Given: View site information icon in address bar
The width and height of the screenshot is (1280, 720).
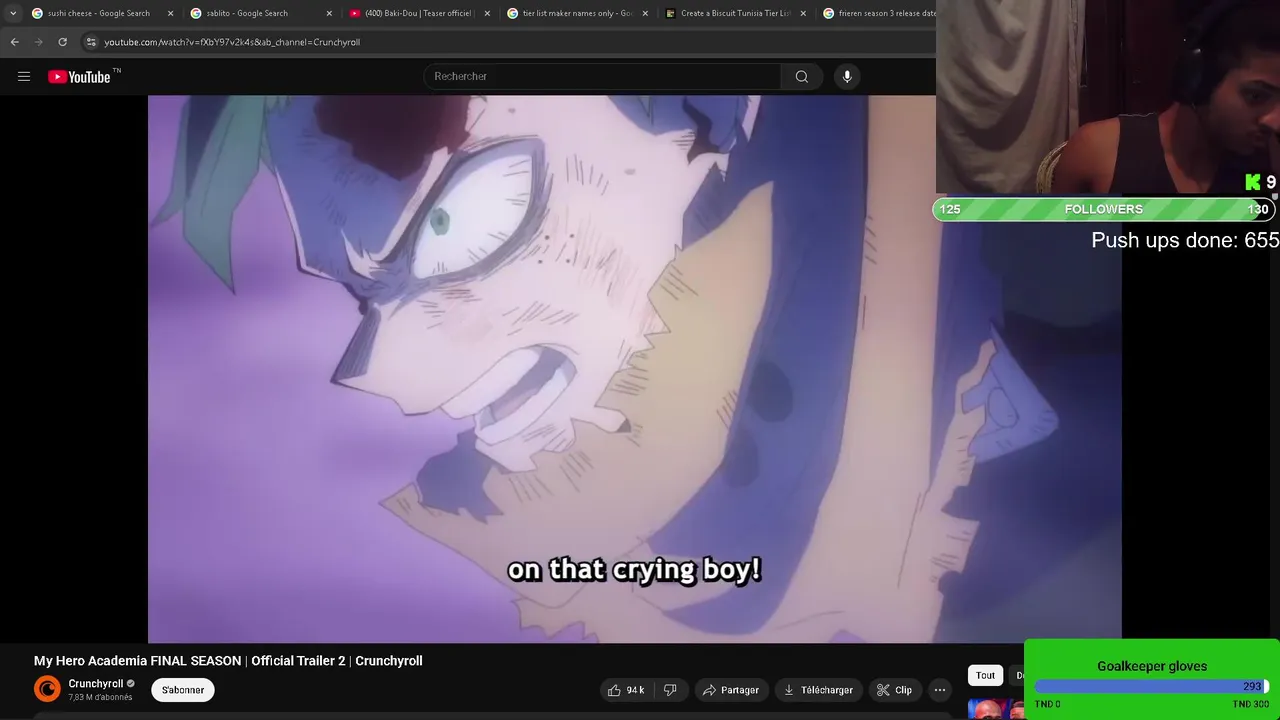Looking at the screenshot, I should point(91,42).
